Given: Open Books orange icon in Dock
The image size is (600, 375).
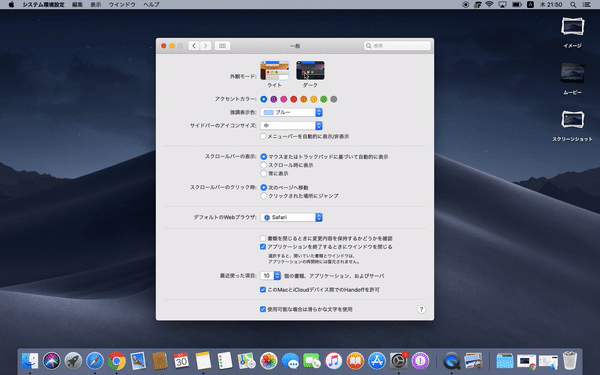Looking at the screenshot, I should (x=355, y=361).
